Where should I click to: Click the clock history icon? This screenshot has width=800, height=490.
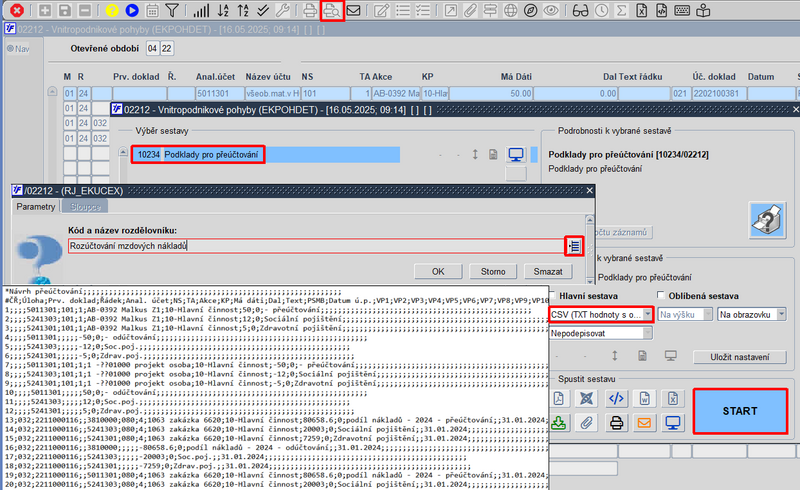coord(602,10)
